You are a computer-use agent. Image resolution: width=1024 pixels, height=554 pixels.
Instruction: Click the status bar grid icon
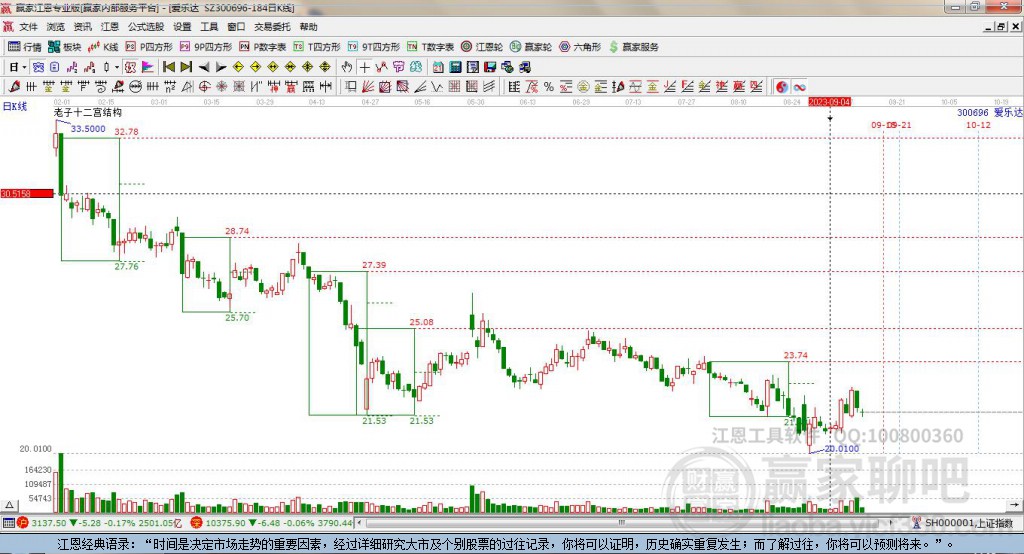tap(8, 523)
